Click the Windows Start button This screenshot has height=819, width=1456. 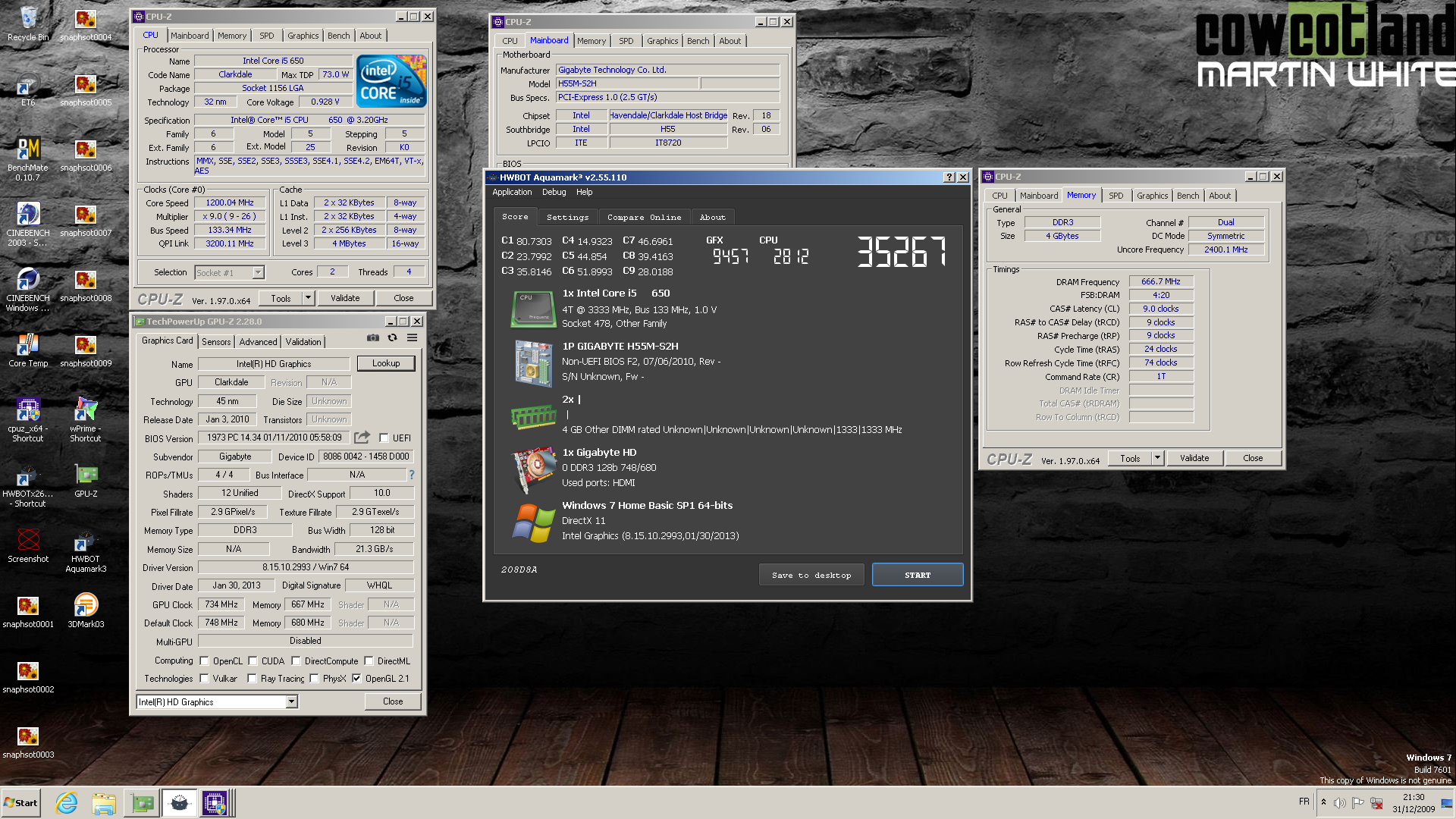click(20, 803)
